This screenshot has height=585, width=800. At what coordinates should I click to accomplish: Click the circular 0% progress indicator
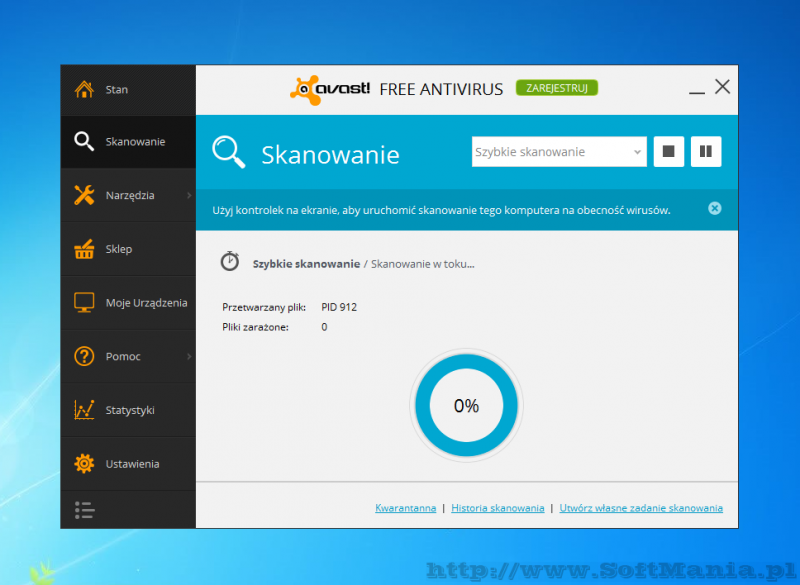(x=466, y=406)
